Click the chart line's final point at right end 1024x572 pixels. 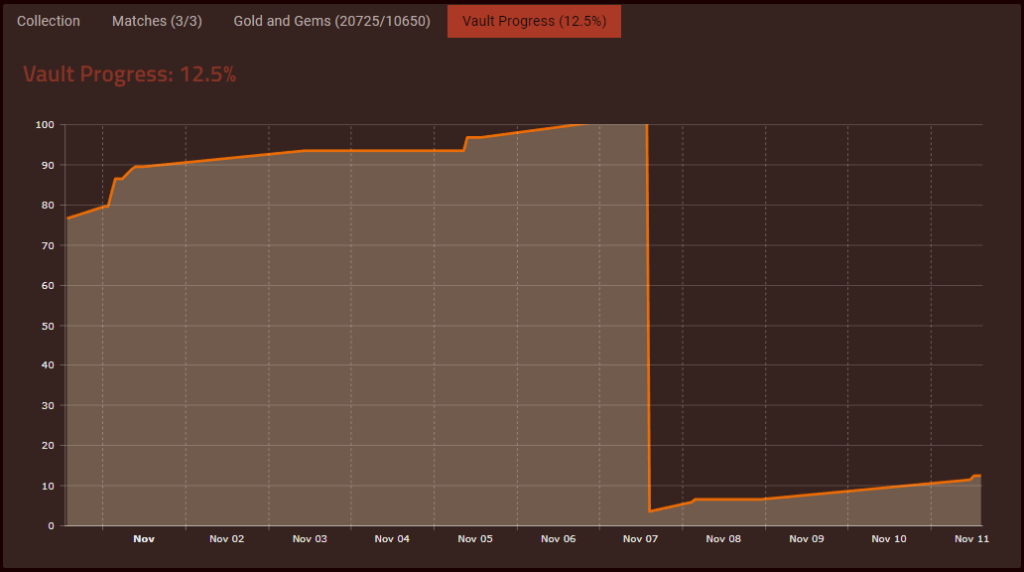coord(980,476)
